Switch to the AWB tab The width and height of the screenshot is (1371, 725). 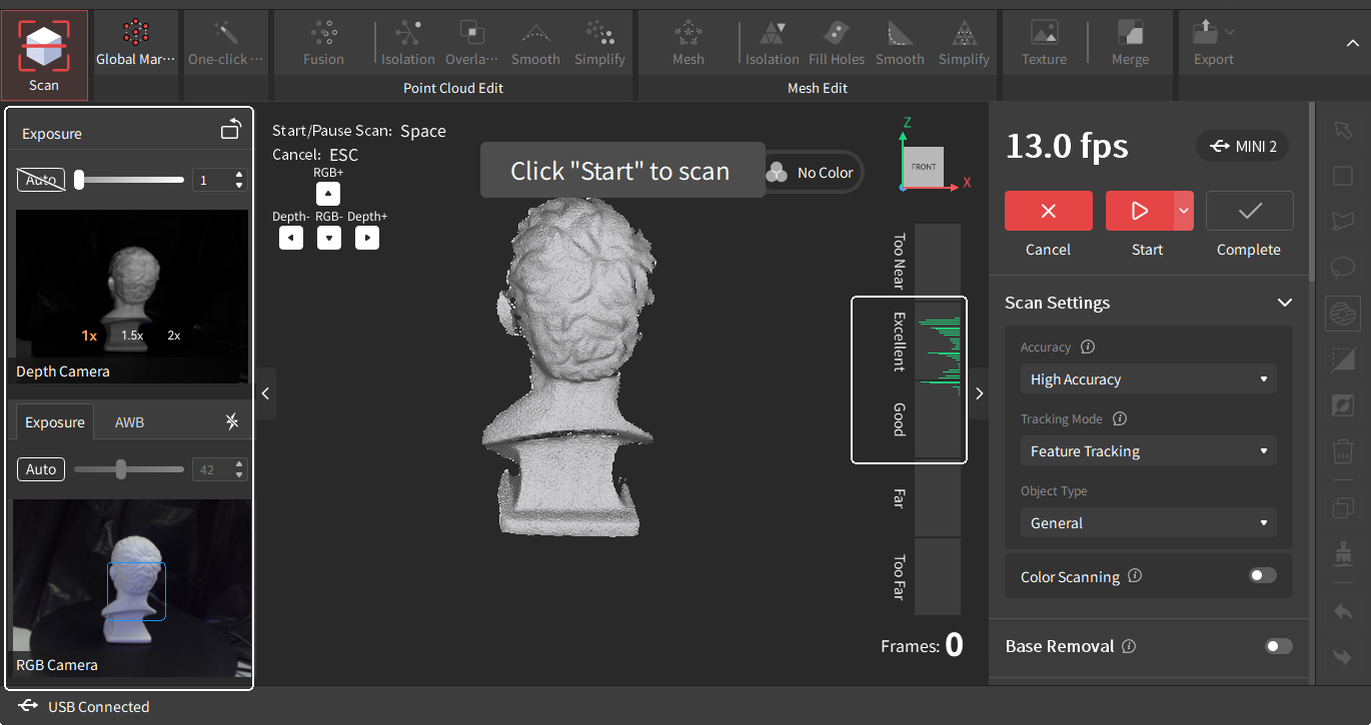(128, 421)
